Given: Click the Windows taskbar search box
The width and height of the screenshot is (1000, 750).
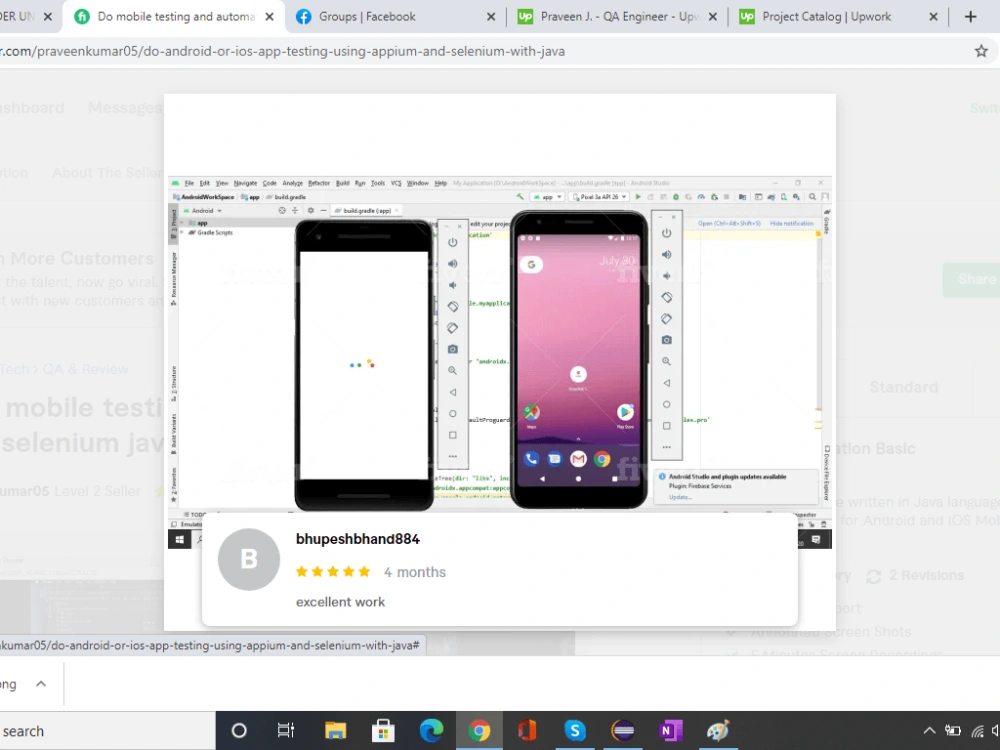Looking at the screenshot, I should click(x=107, y=731).
